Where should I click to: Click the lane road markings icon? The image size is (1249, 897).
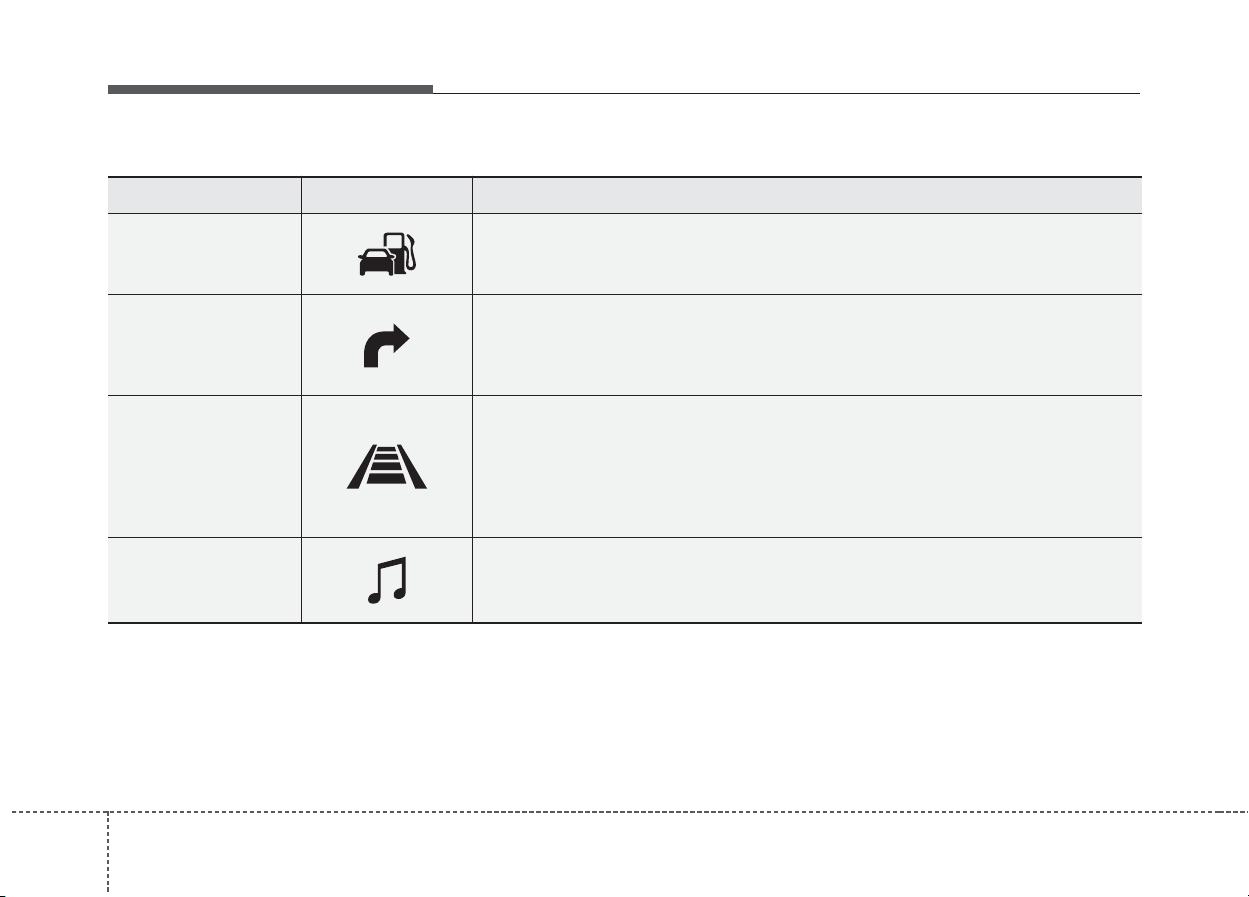click(387, 467)
